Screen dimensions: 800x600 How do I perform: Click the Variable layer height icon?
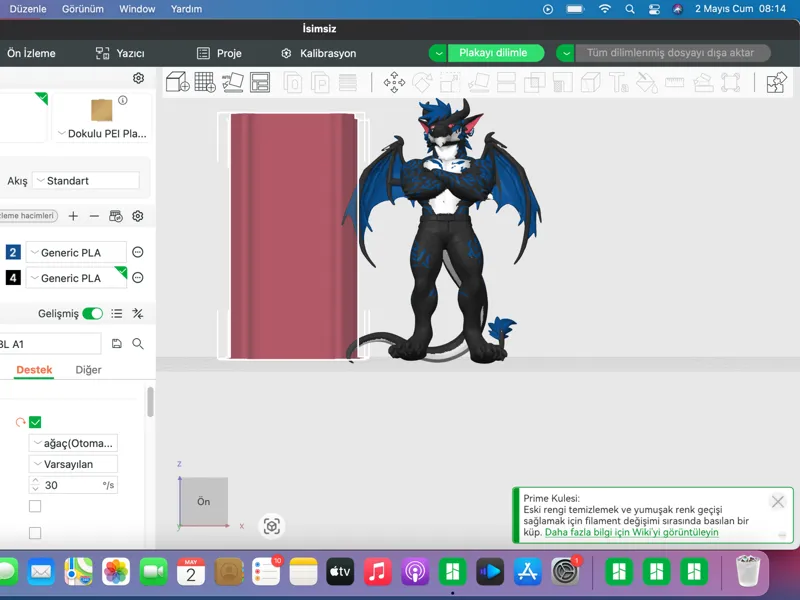[x=348, y=82]
